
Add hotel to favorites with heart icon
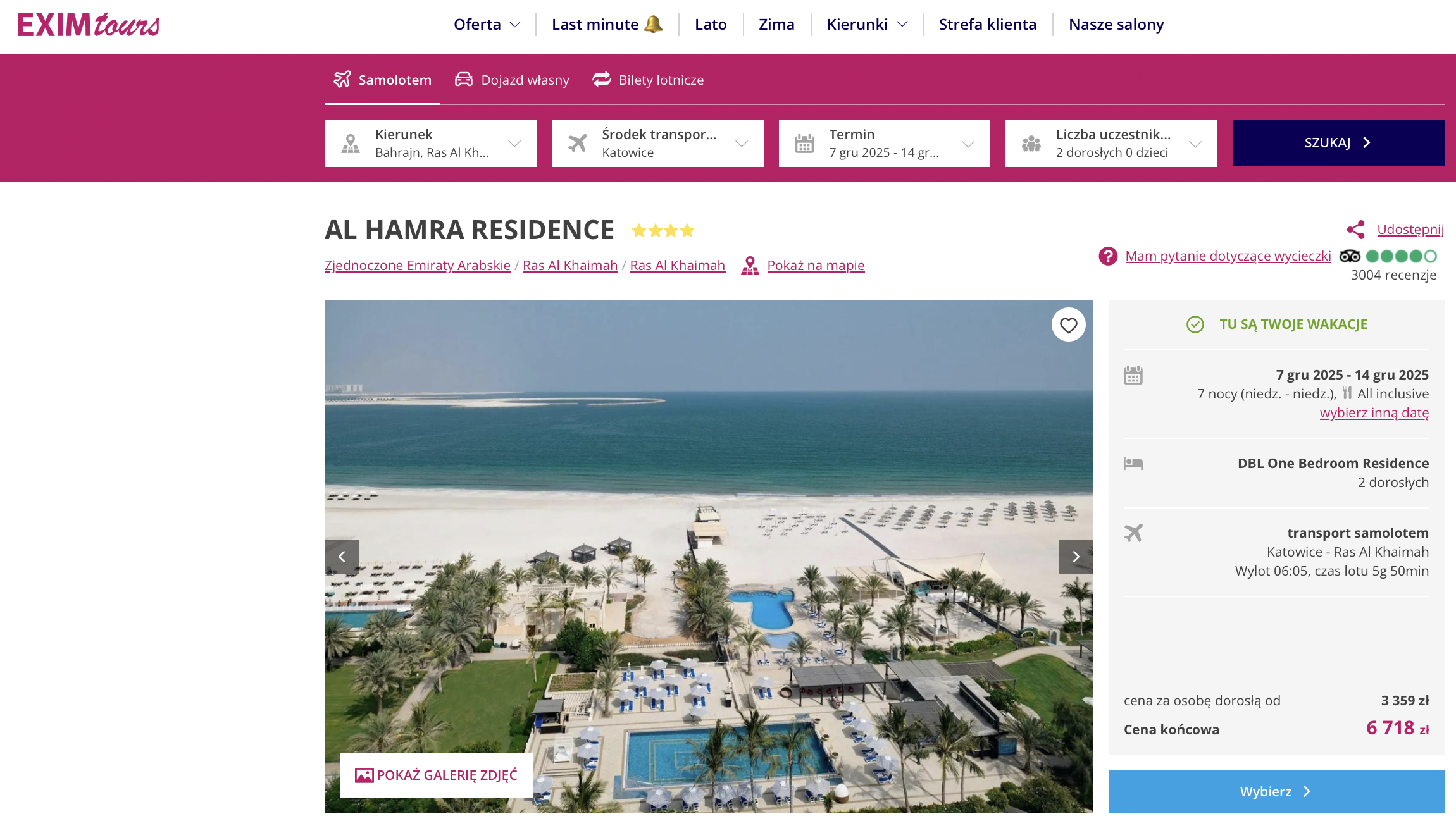coord(1069,325)
